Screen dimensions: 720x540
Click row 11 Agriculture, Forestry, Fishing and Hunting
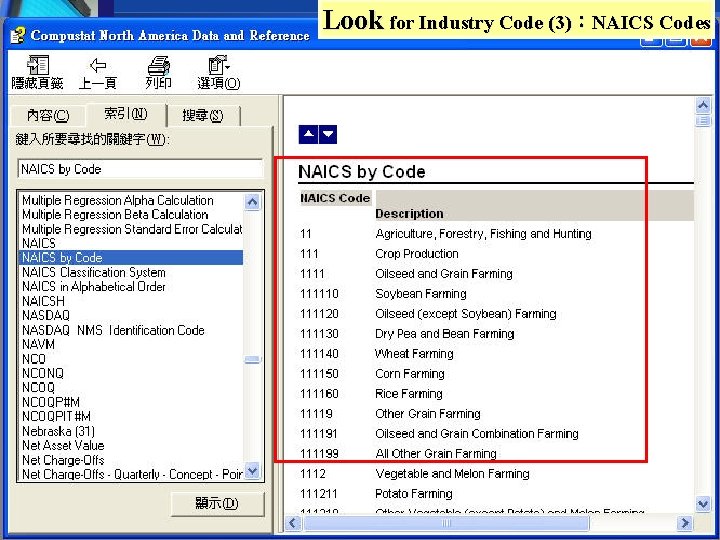pos(446,234)
